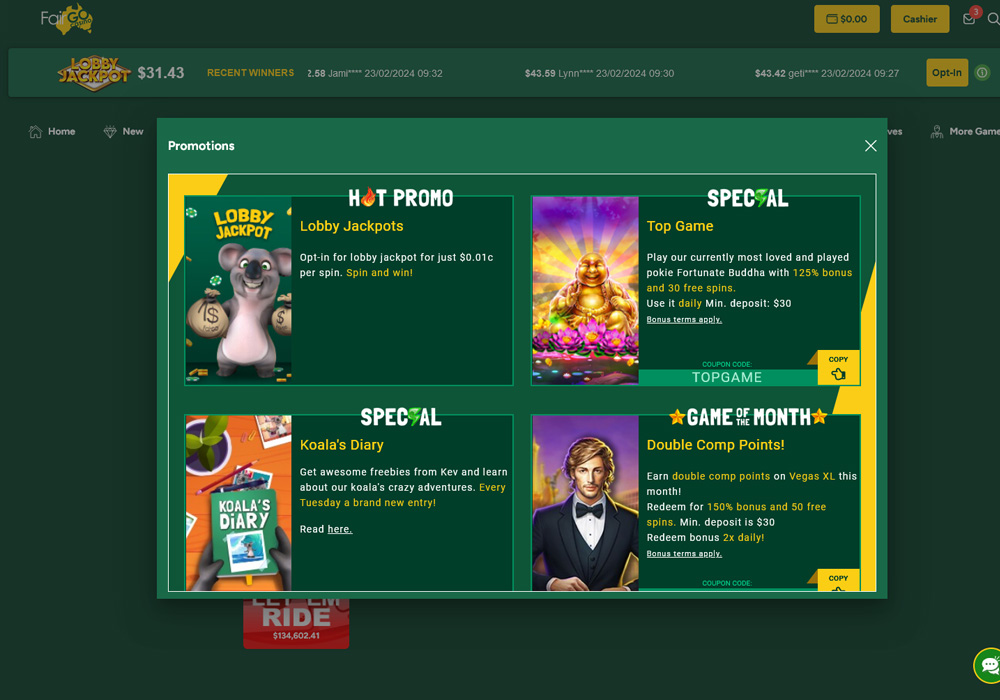
Task: Click the Lynn**** $43.59 winner entry
Action: (599, 73)
